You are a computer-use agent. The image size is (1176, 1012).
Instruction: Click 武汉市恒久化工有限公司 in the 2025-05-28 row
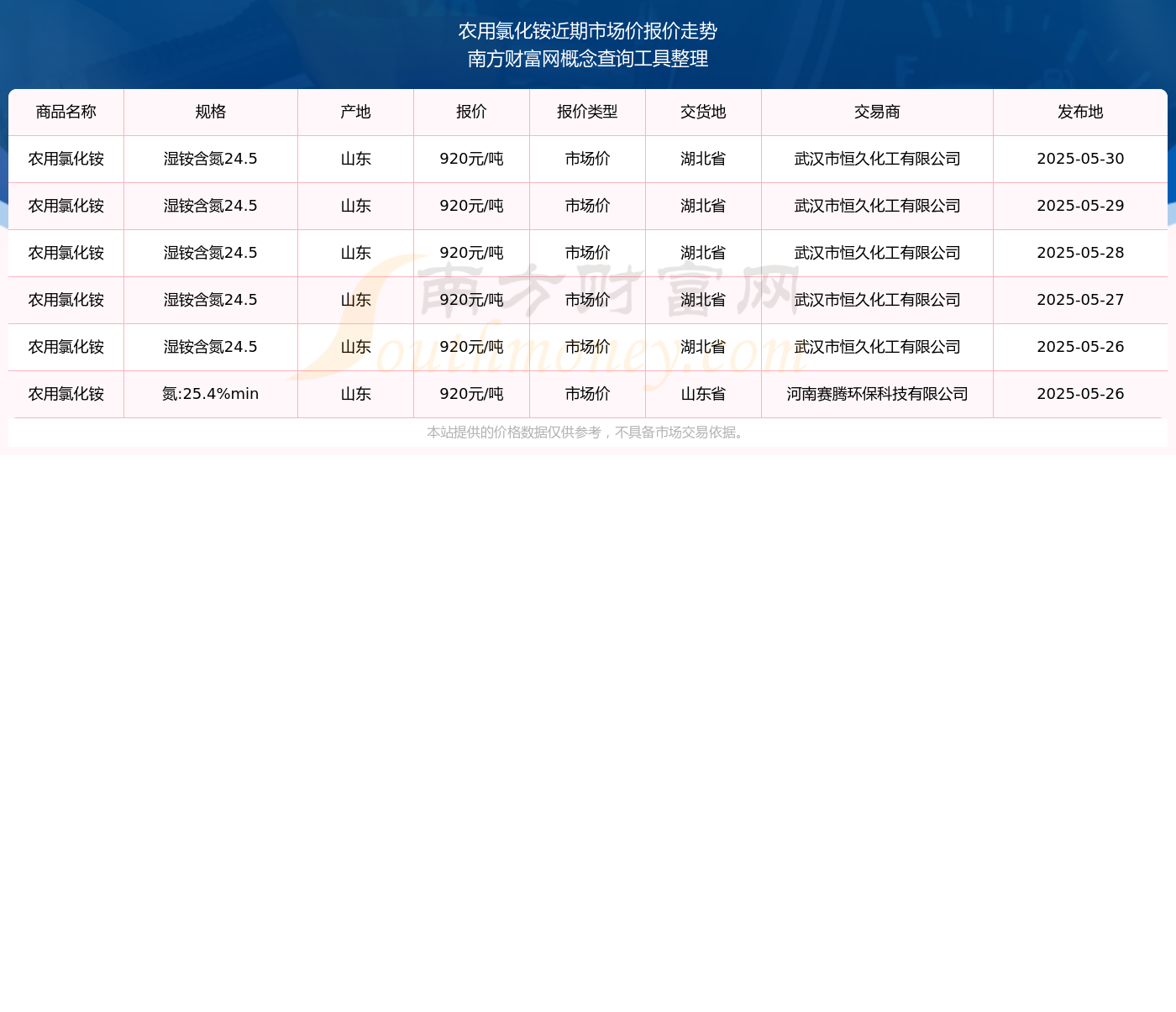pyautogui.click(x=877, y=253)
